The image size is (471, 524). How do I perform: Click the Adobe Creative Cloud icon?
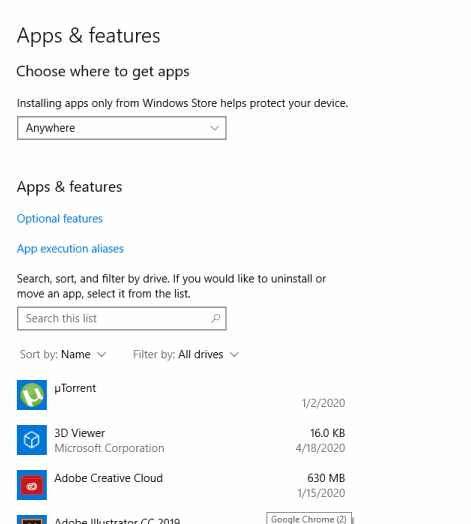coord(32,485)
